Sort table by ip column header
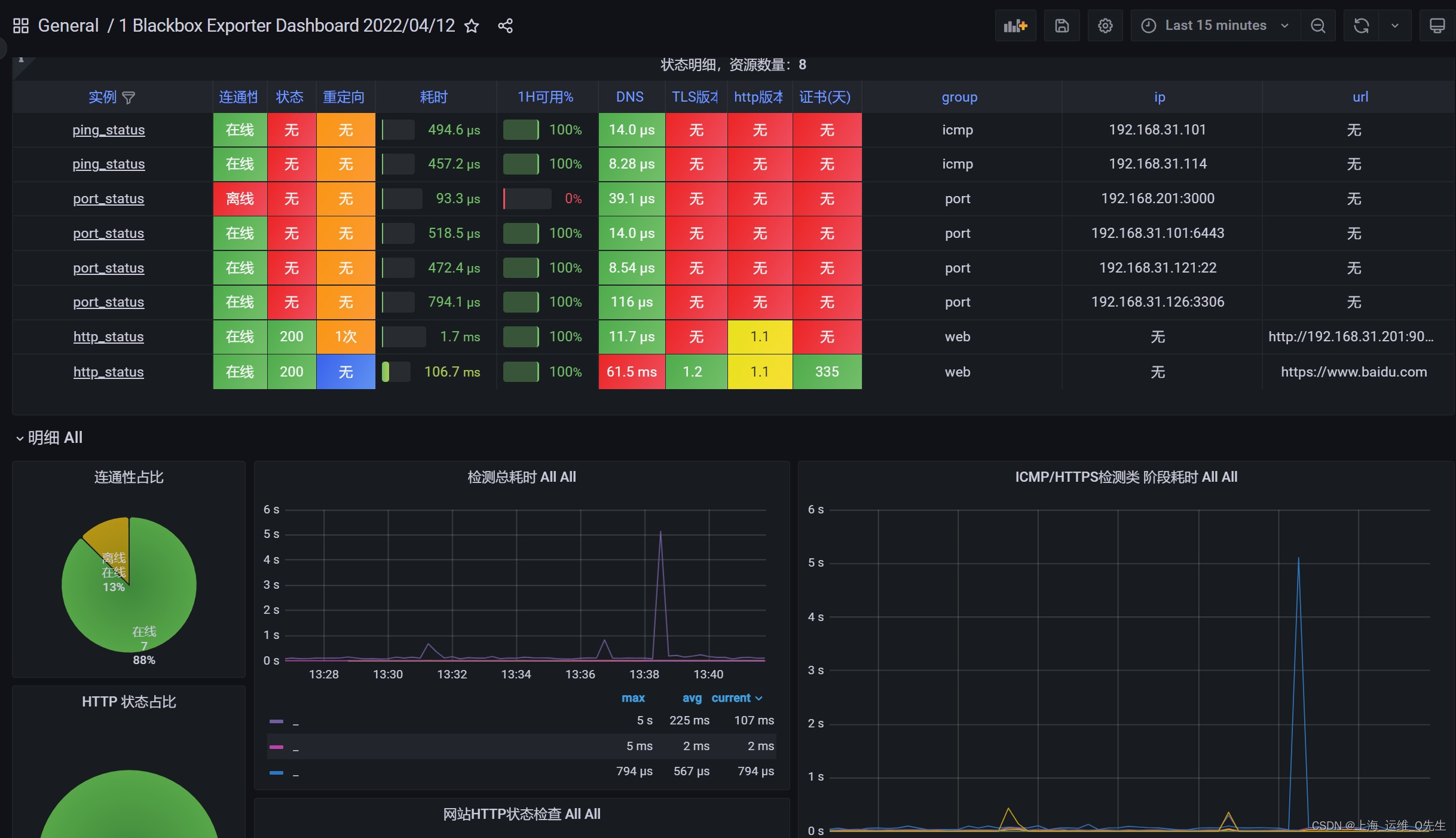1456x838 pixels. tap(1160, 97)
